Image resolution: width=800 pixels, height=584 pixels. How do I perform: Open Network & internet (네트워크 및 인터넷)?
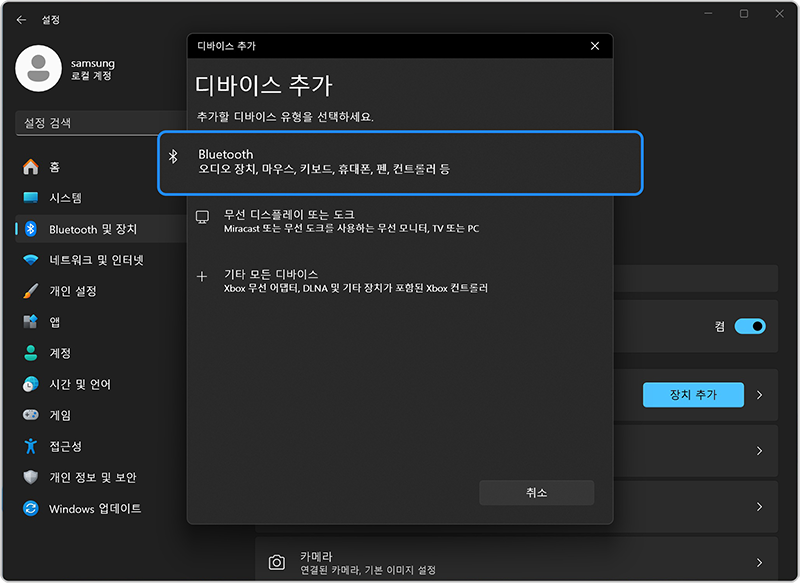101,260
